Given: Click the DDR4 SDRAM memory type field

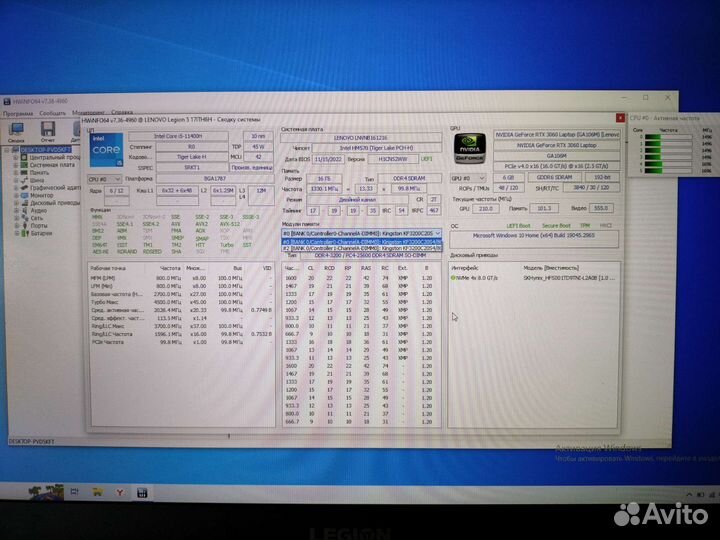Looking at the screenshot, I should (409, 178).
